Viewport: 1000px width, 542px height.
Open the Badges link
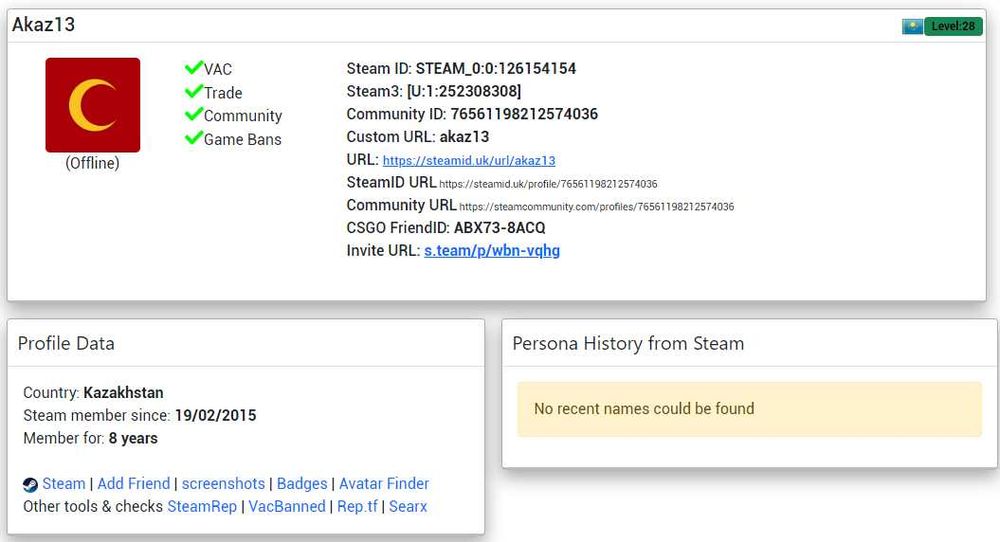click(302, 483)
